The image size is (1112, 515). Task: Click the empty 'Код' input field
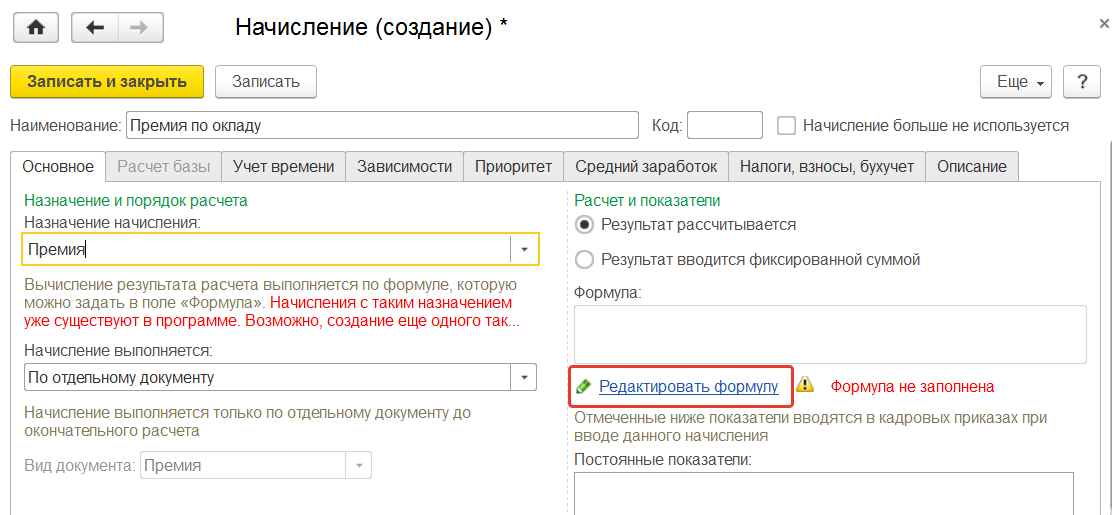tap(724, 126)
